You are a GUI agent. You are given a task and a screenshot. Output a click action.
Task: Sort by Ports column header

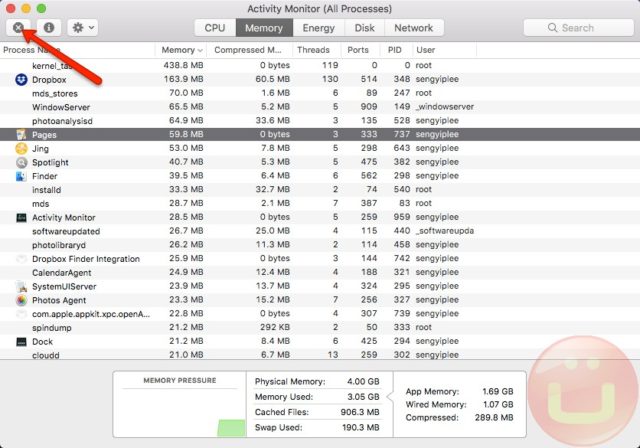coord(359,50)
